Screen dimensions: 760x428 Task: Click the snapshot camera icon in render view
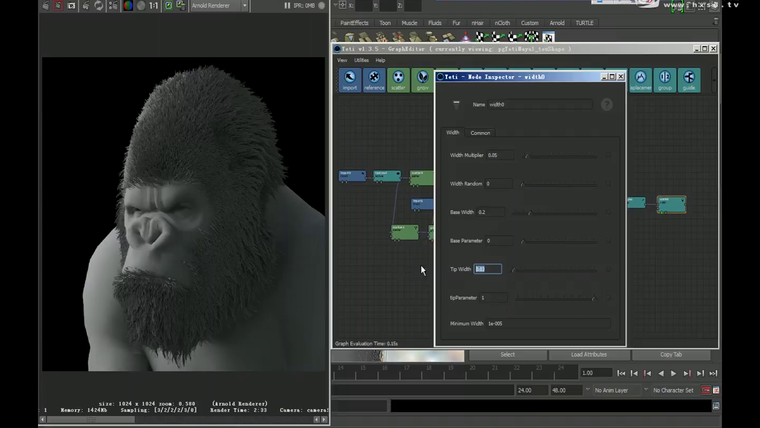71,5
